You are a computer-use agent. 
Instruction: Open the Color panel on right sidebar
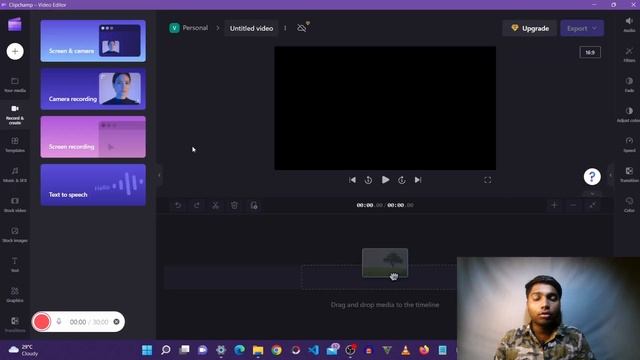click(629, 204)
